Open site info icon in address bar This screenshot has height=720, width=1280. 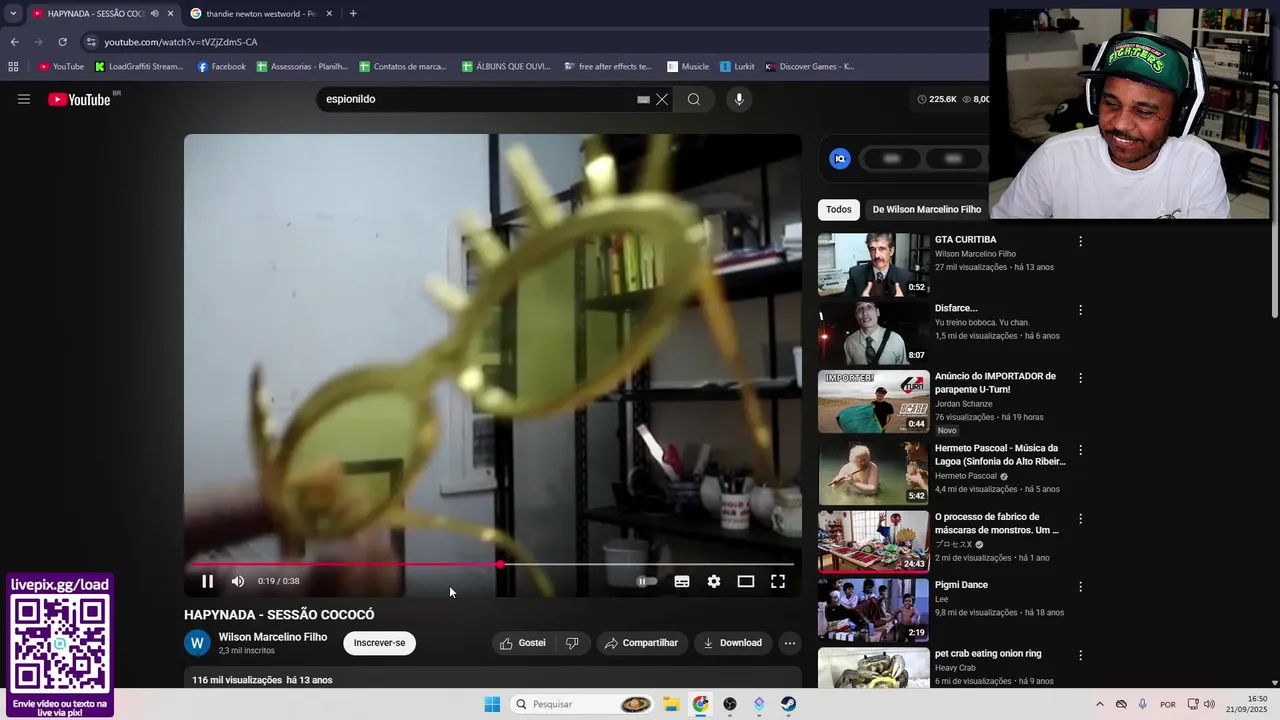91,42
